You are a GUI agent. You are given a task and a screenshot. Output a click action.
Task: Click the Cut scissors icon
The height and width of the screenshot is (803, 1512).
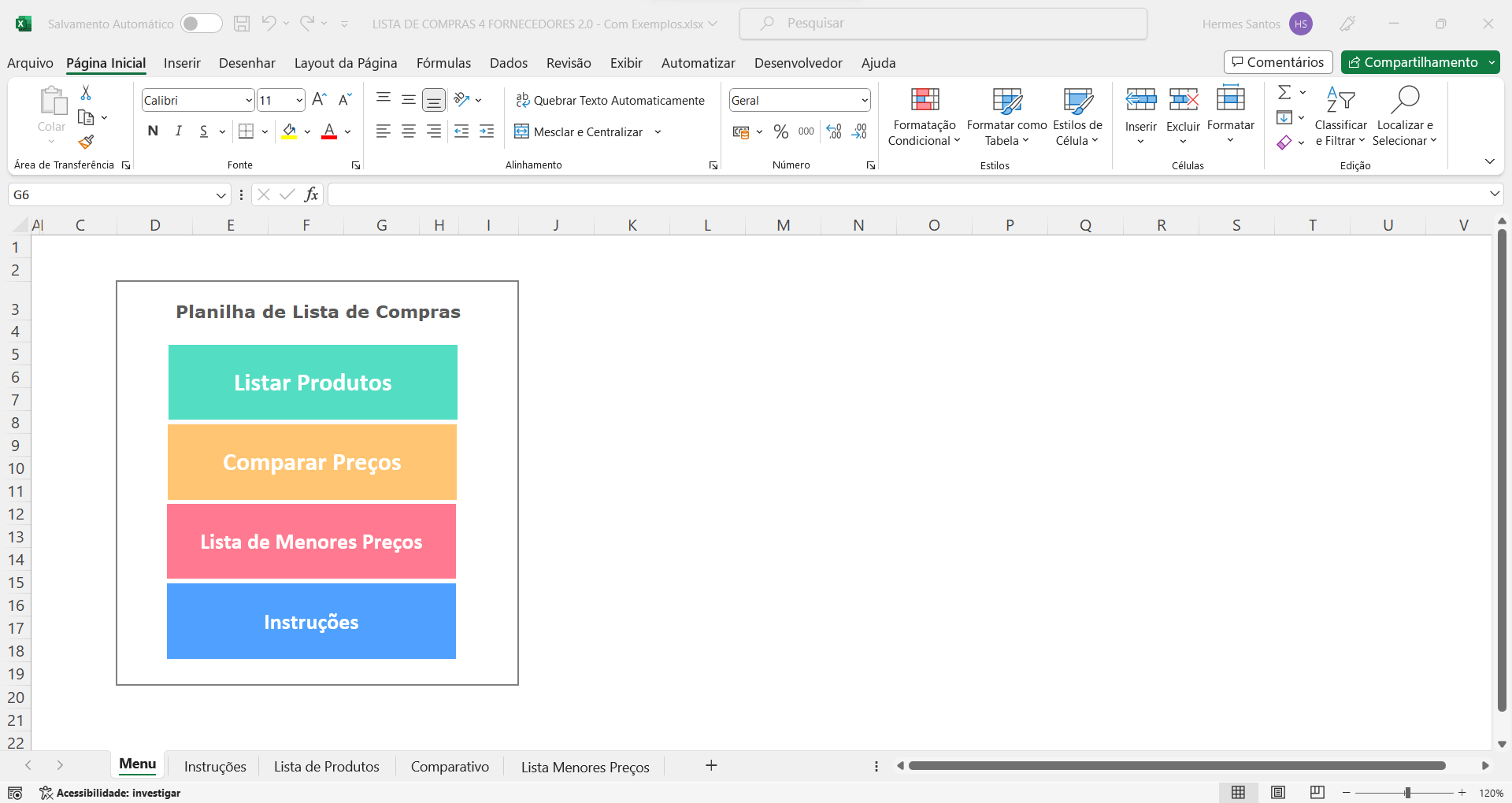(x=86, y=93)
